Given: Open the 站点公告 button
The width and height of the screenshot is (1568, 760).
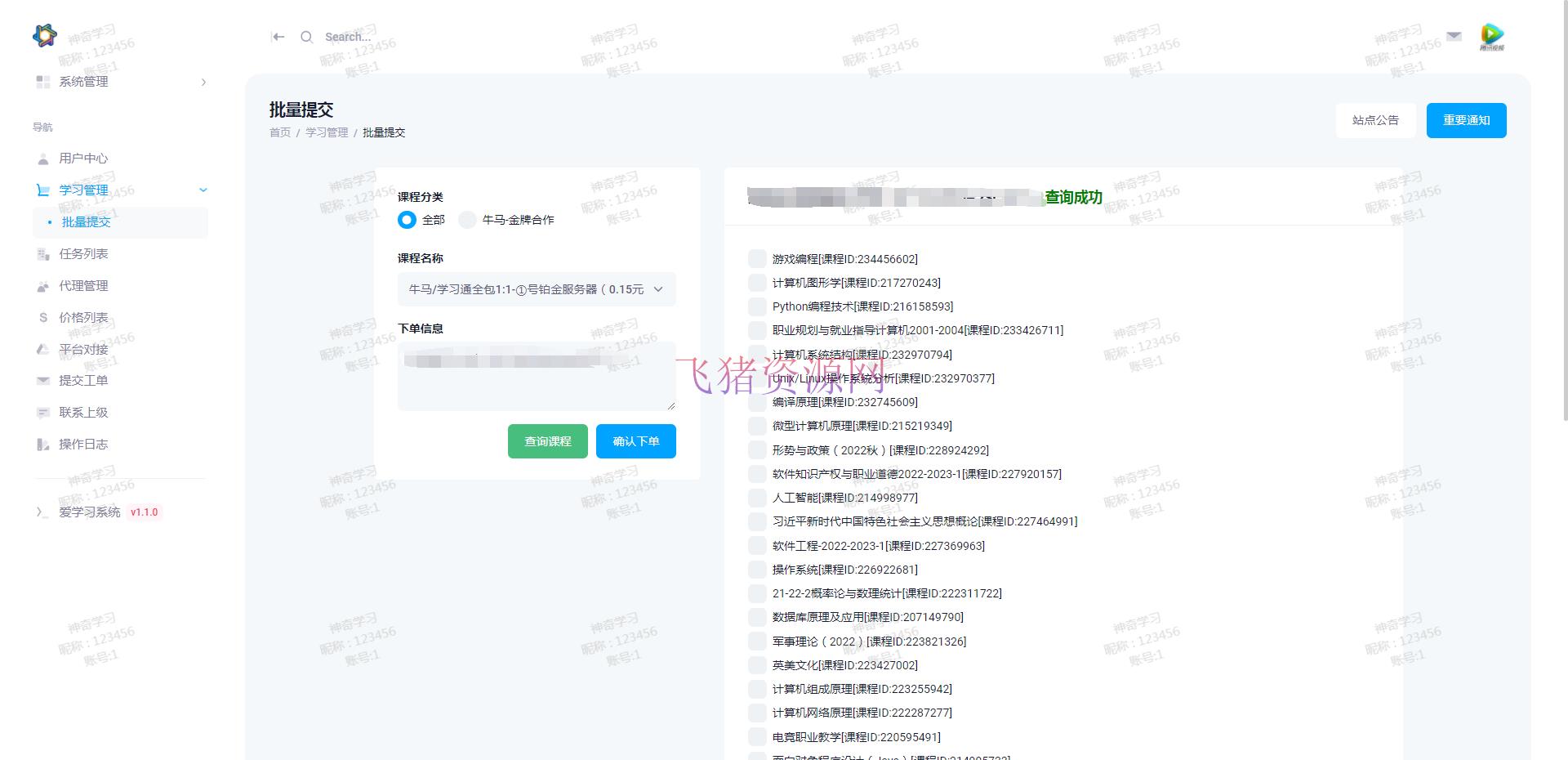Looking at the screenshot, I should [x=1375, y=120].
